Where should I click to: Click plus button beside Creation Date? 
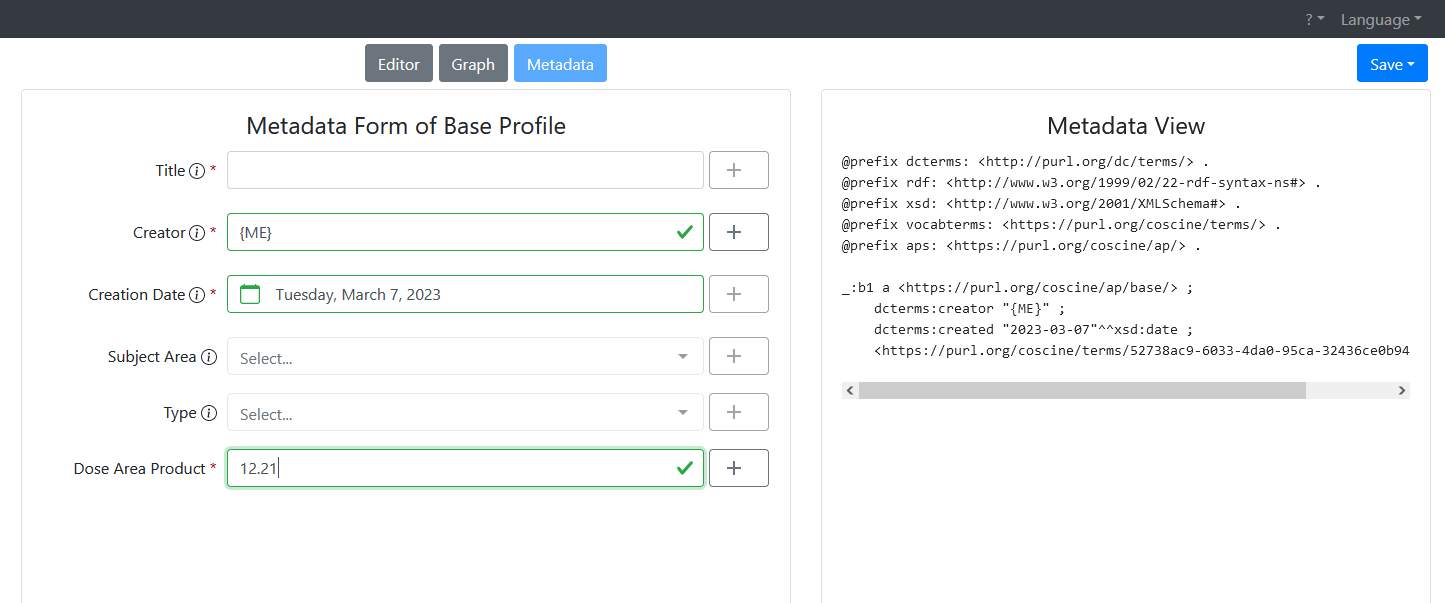point(739,294)
